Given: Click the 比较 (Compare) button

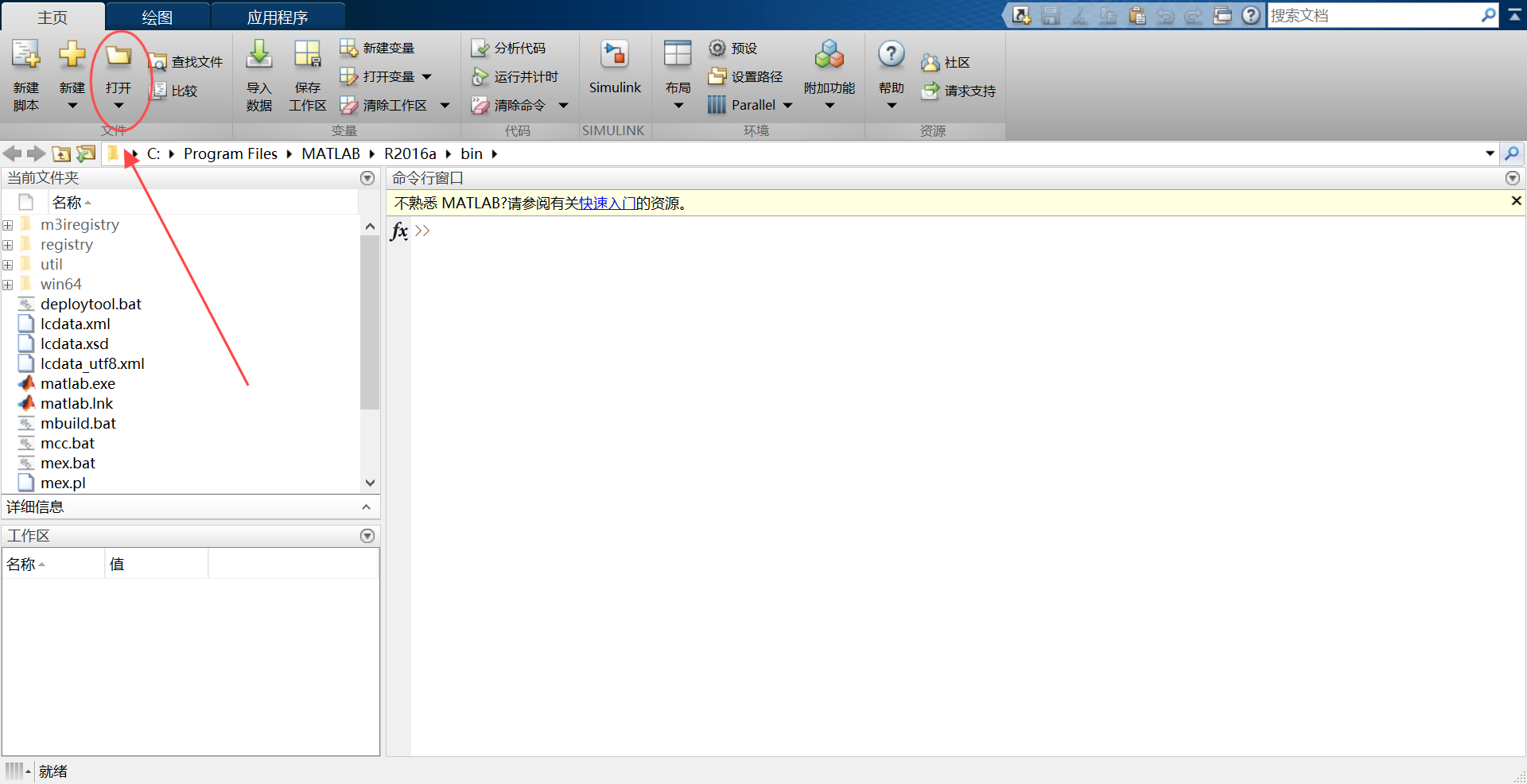Looking at the screenshot, I should click(175, 91).
